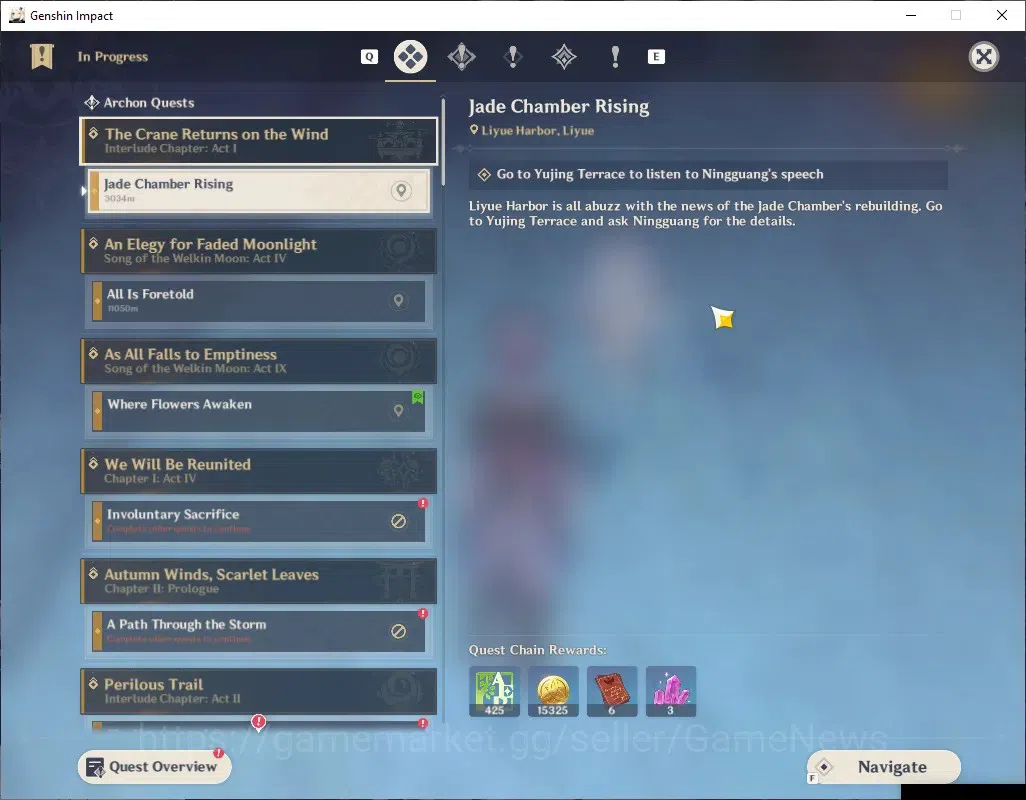Select the Archon Quests filter icon
The width and height of the screenshot is (1026, 800).
point(461,57)
